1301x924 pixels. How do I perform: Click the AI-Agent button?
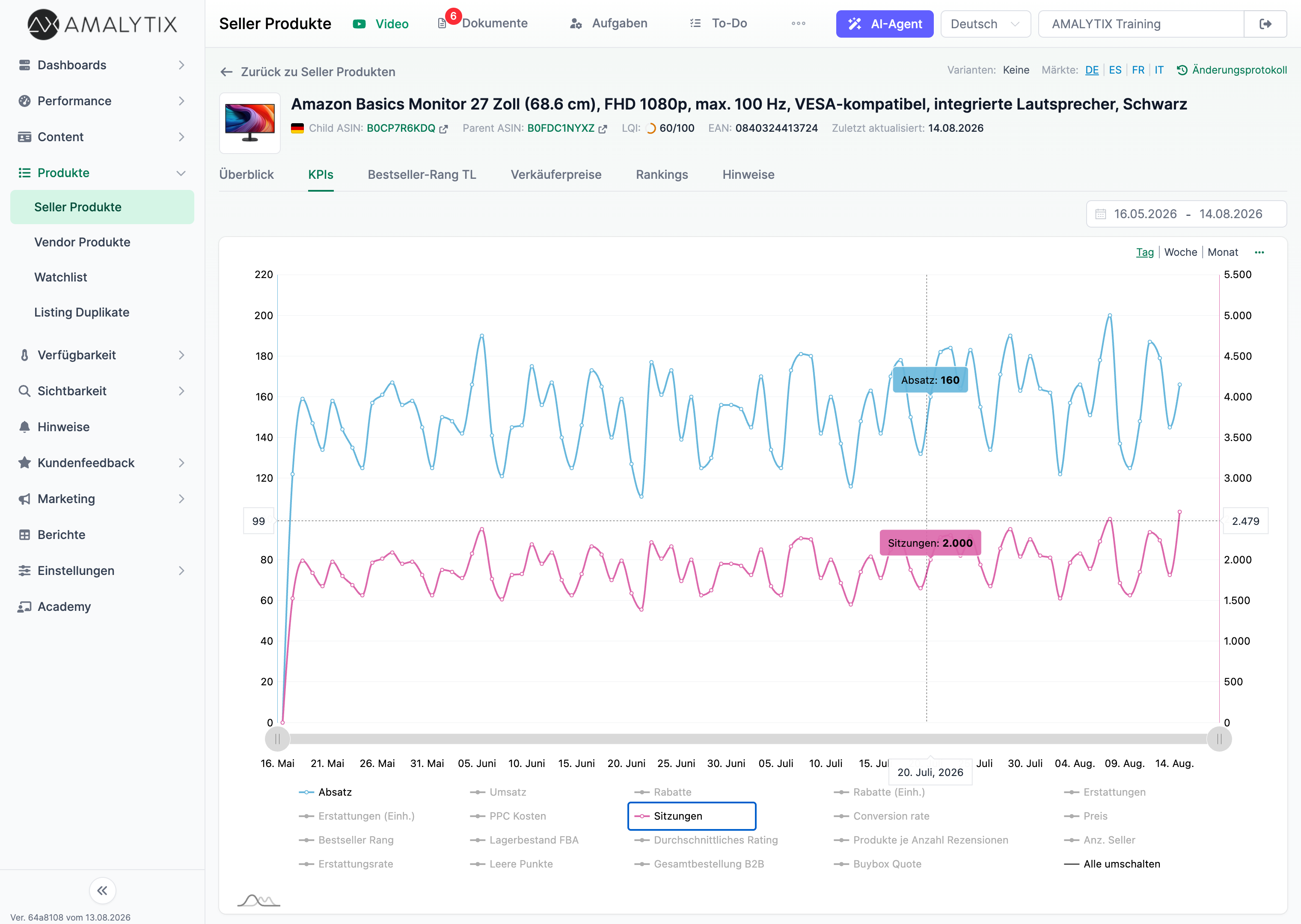point(885,24)
